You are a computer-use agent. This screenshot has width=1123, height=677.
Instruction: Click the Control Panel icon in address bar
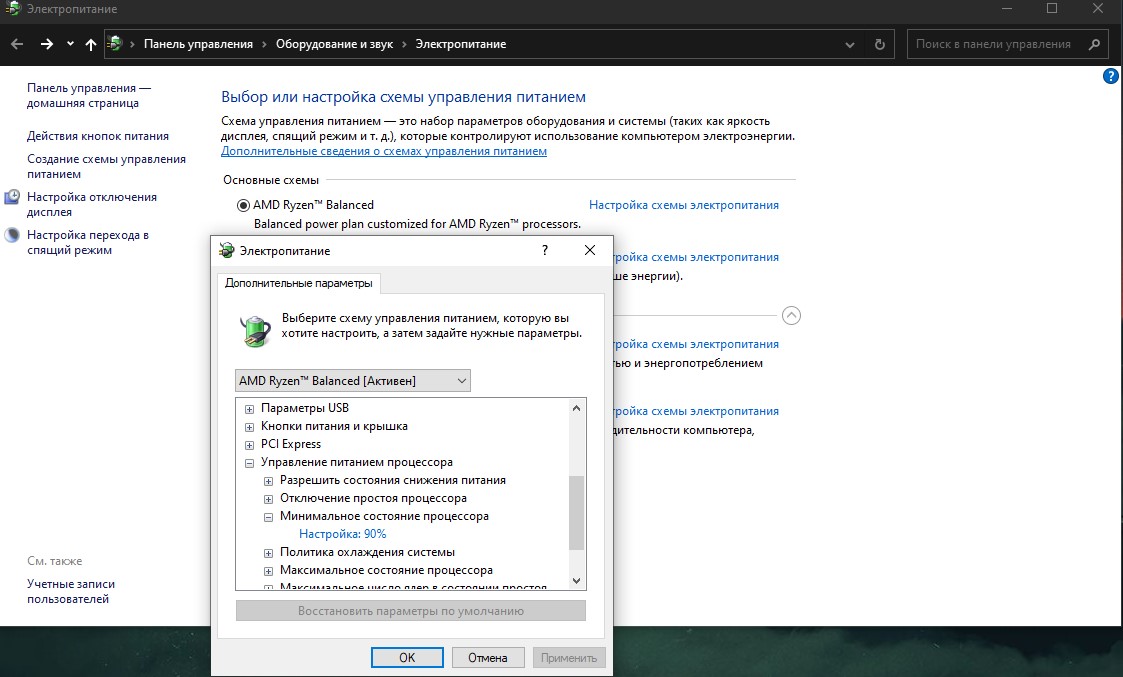115,44
